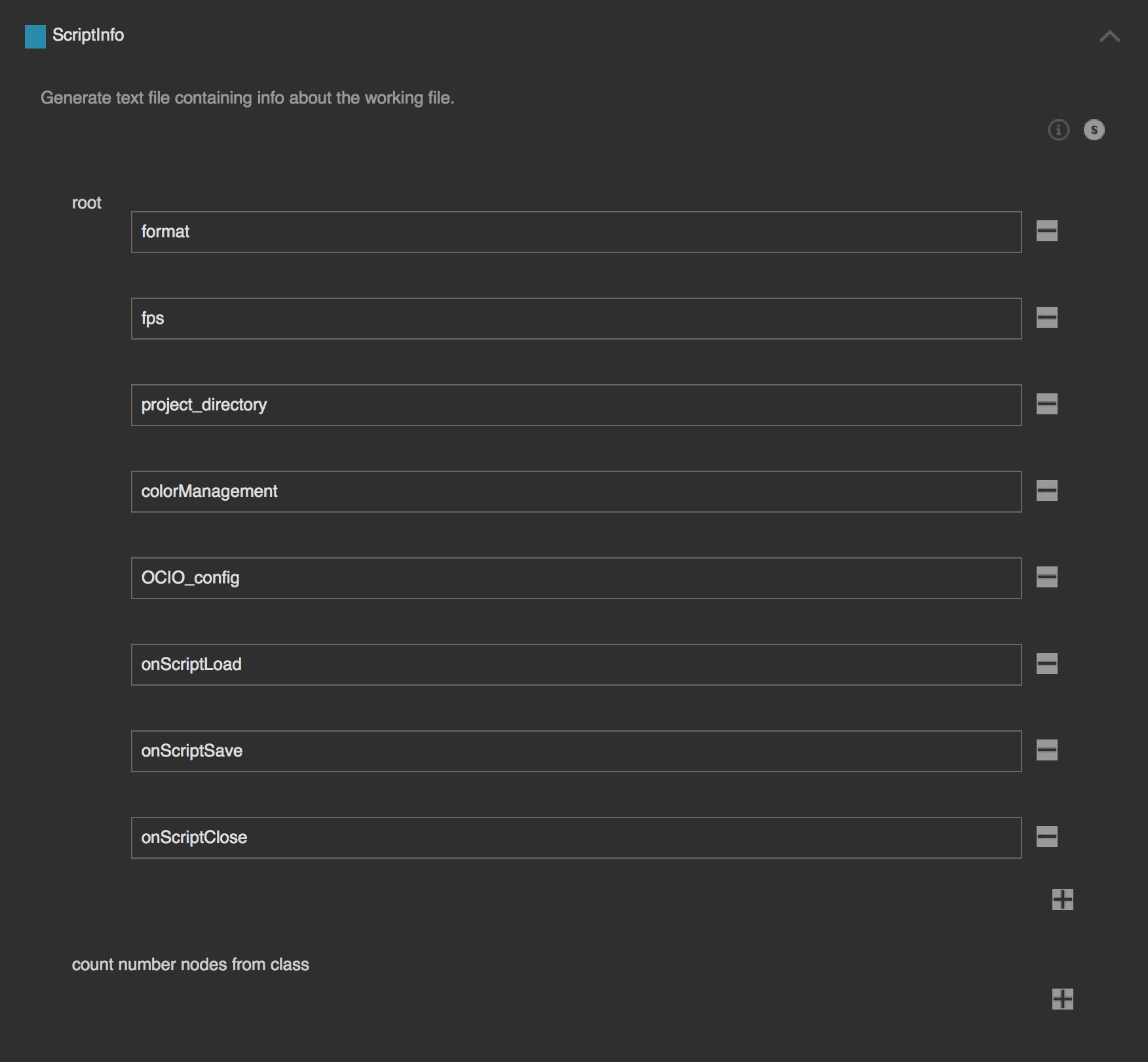The height and width of the screenshot is (1062, 1148).
Task: Open the info icon for ScriptInfo
Action: click(x=1058, y=130)
